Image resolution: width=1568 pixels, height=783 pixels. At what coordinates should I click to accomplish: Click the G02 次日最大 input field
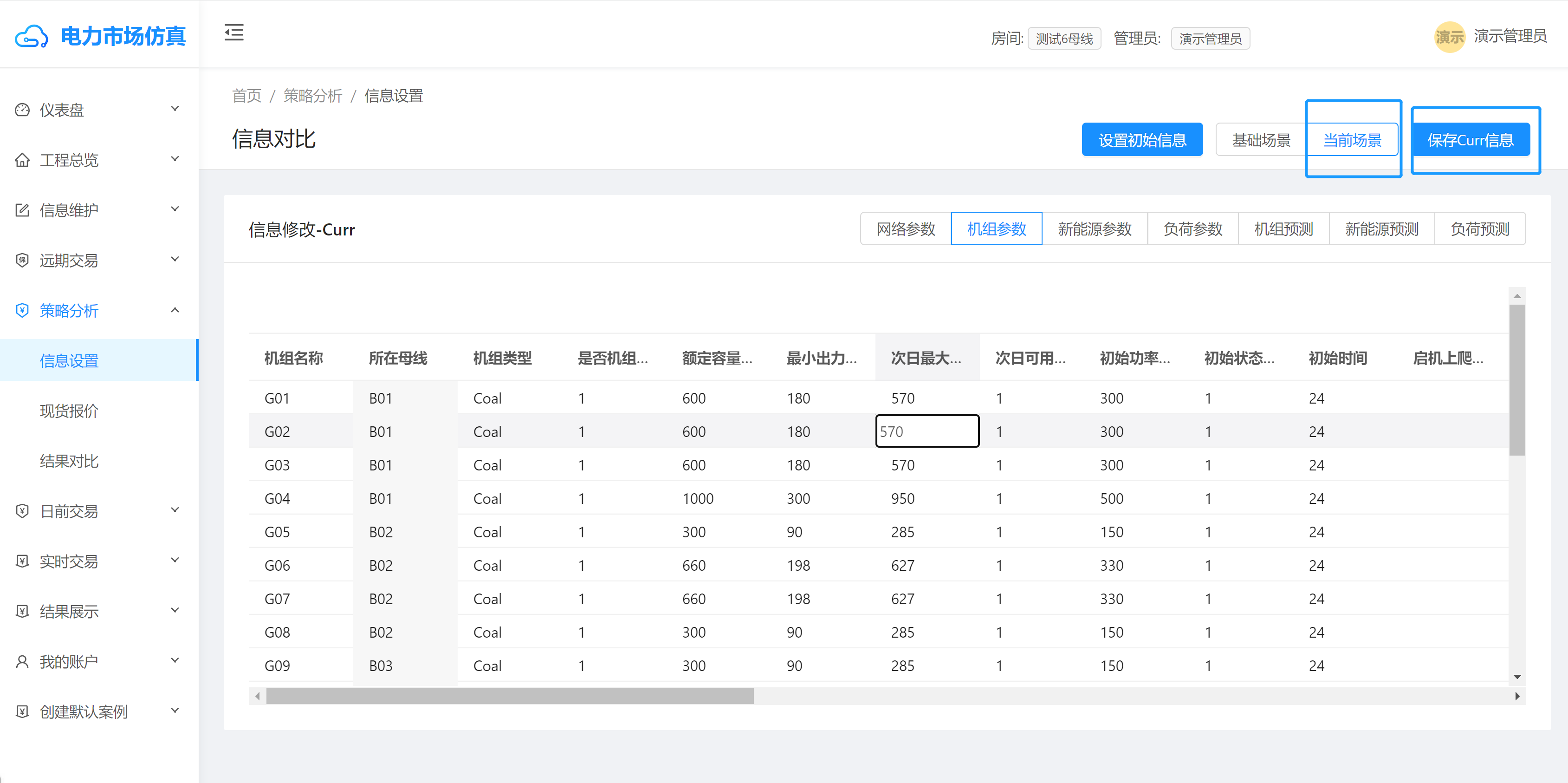tap(927, 431)
